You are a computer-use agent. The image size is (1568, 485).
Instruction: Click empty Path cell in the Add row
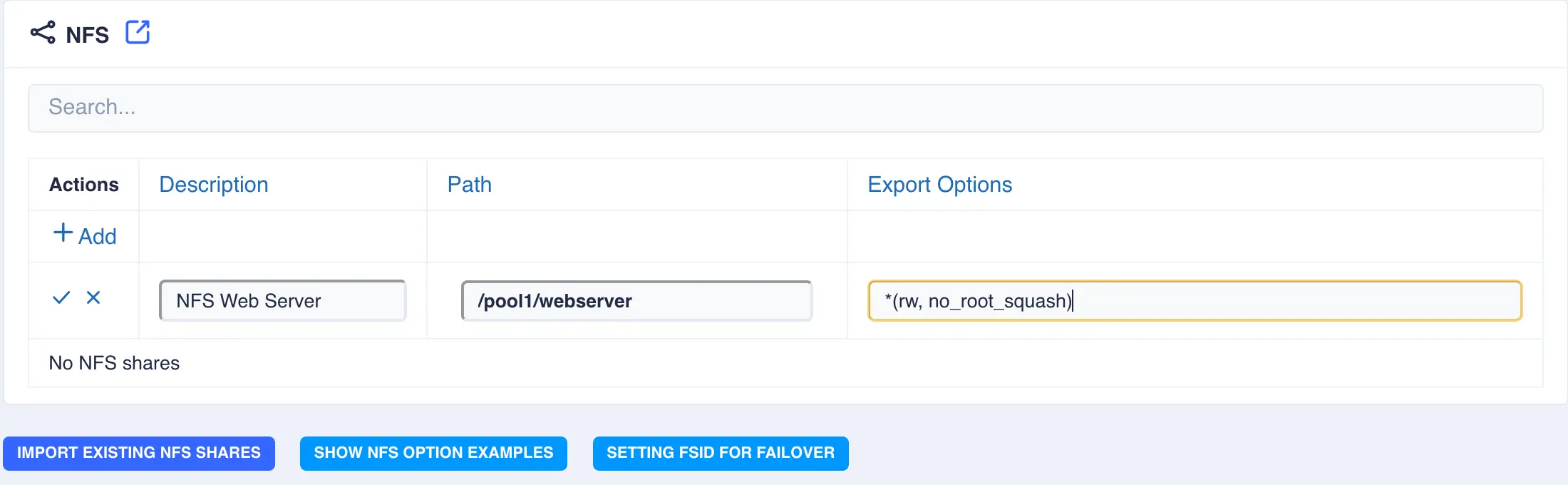click(x=636, y=236)
